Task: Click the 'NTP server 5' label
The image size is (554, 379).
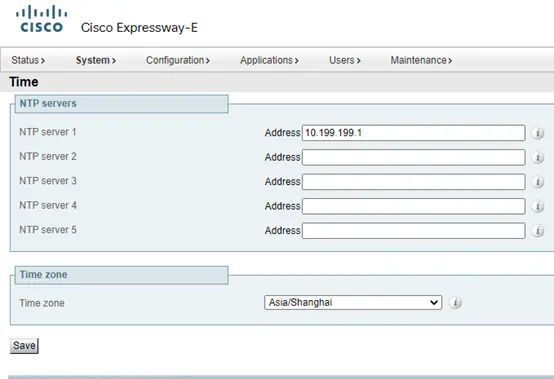Action: (x=48, y=230)
